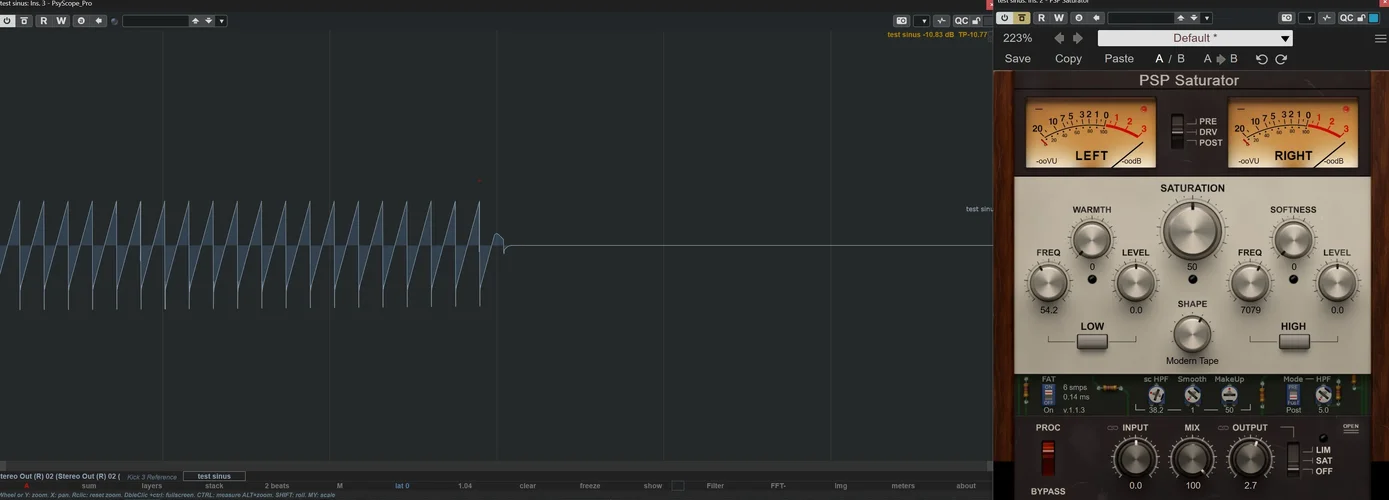Flip the LIM/SAT/OFF output switch
Screen dimensions: 1389x500
point(1294,460)
